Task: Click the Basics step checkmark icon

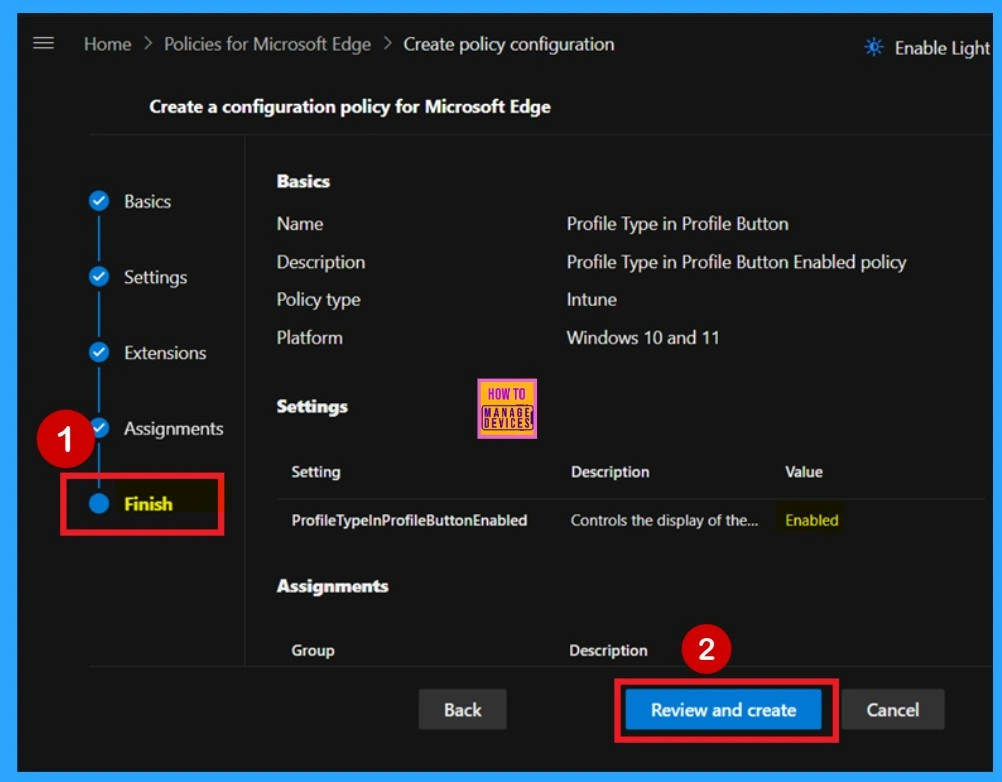Action: [x=99, y=201]
